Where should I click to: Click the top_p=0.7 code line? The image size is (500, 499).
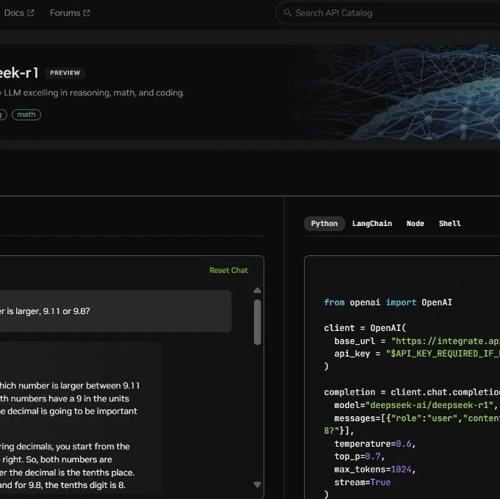click(x=360, y=457)
